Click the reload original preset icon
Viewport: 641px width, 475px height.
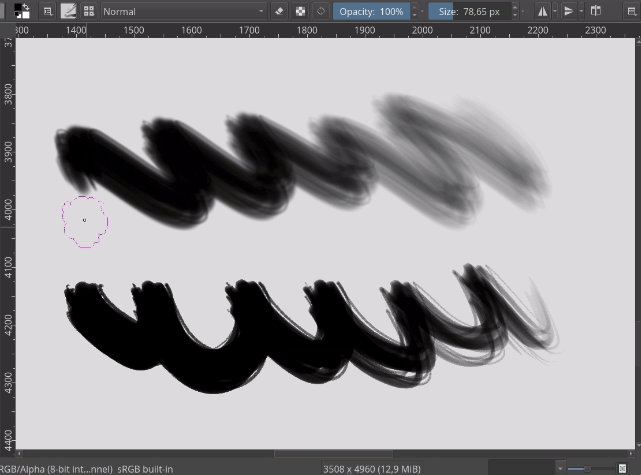coord(321,11)
